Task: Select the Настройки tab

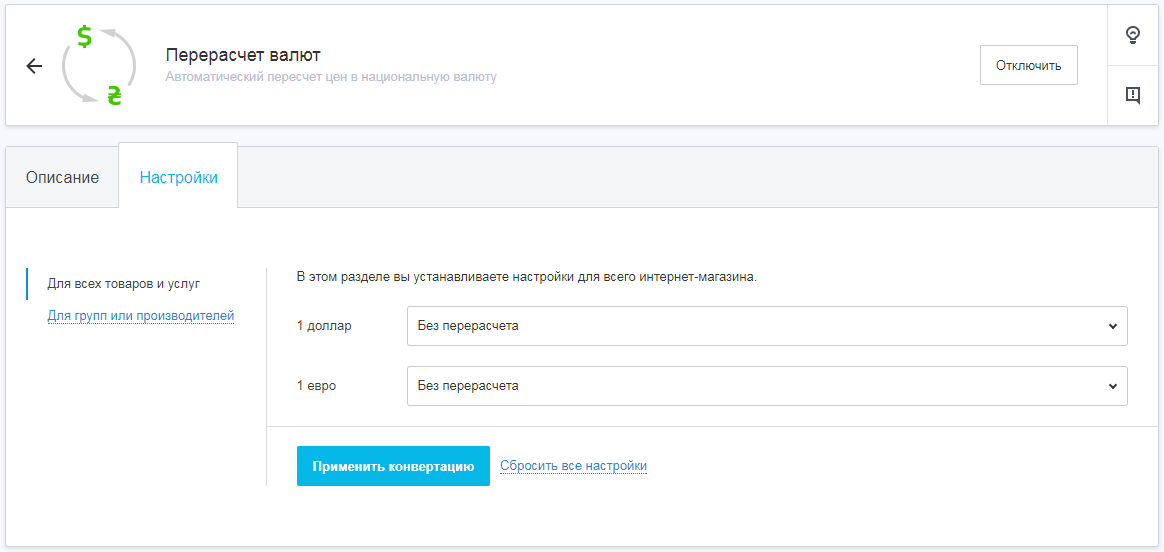Action: (x=179, y=177)
